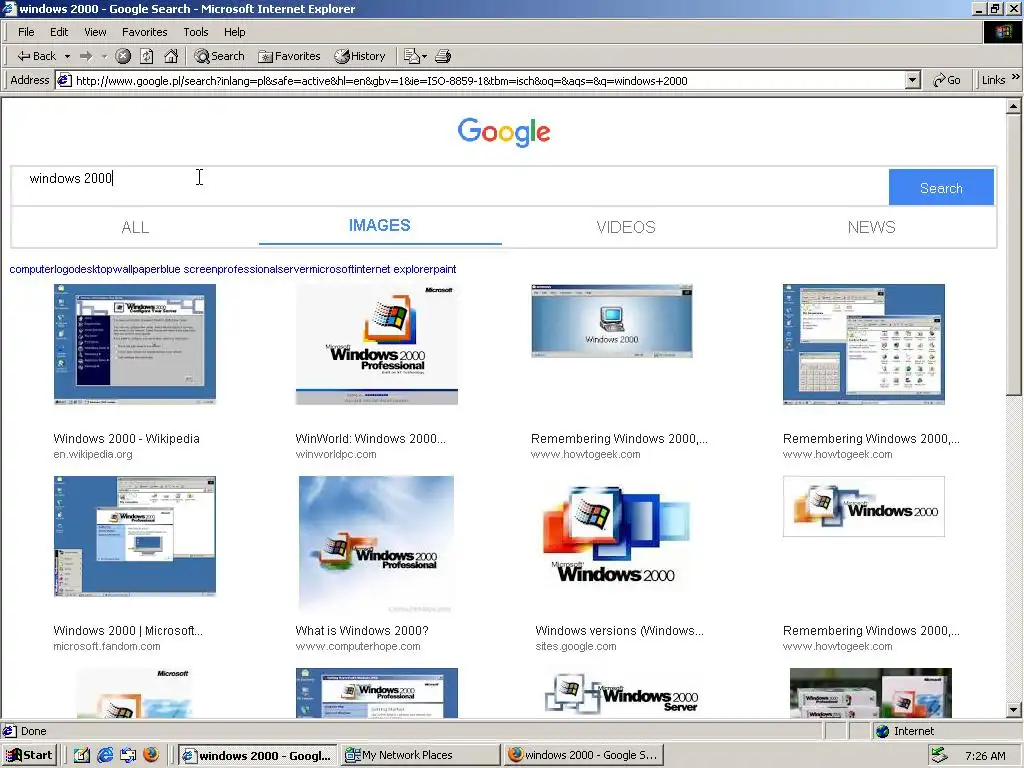Open the Help menu

pos(234,32)
